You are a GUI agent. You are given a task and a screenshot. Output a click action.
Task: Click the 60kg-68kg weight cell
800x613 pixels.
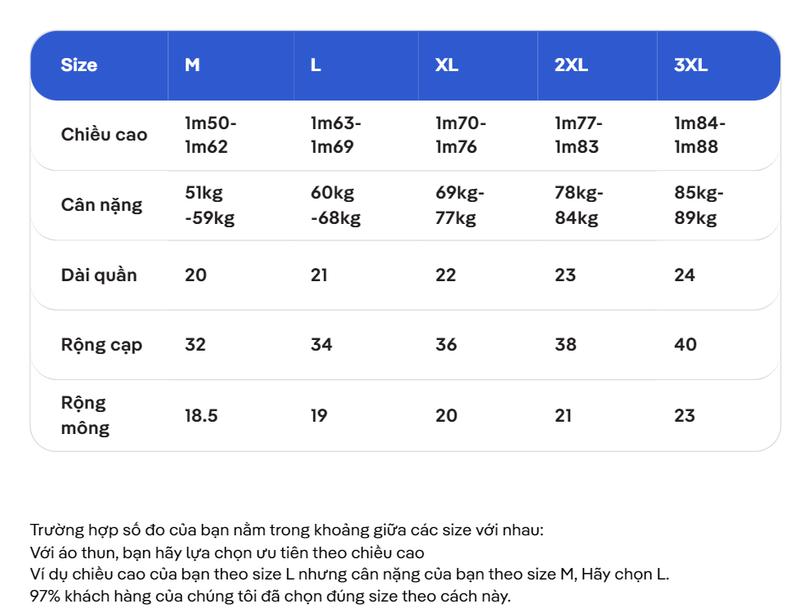click(x=335, y=205)
